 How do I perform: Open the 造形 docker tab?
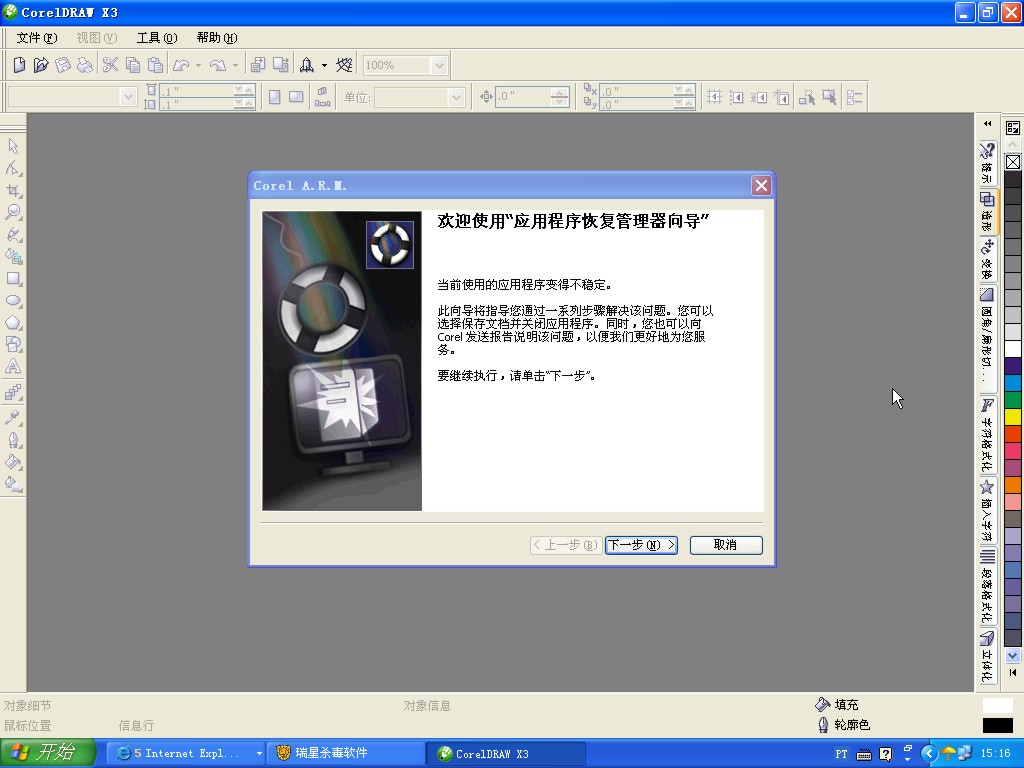(987, 211)
